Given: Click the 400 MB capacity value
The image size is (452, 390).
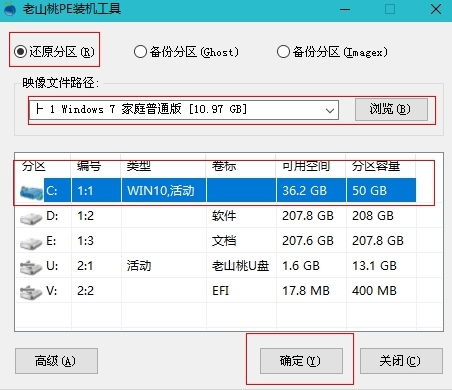Looking at the screenshot, I should click(x=374, y=291).
